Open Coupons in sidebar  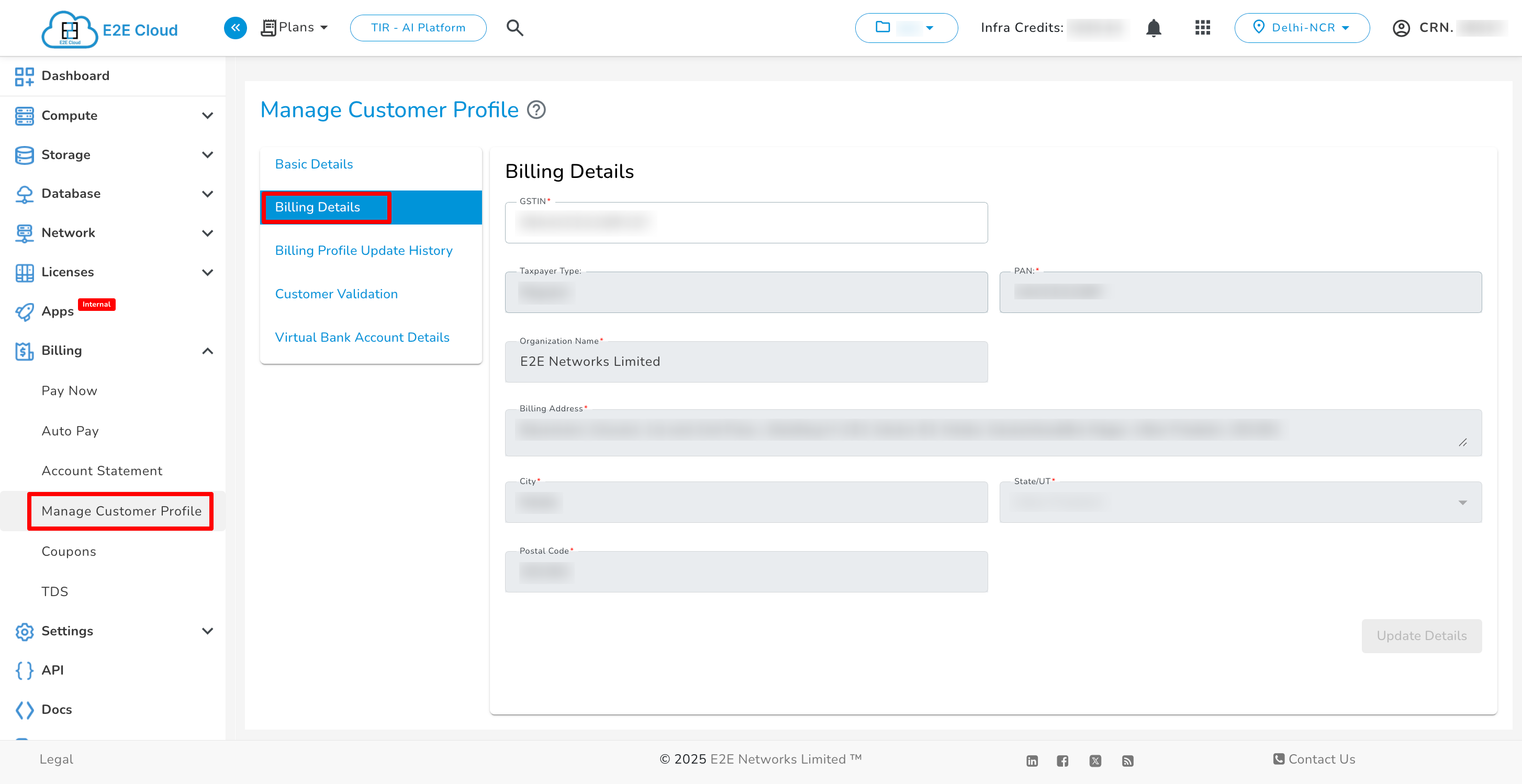coord(69,552)
